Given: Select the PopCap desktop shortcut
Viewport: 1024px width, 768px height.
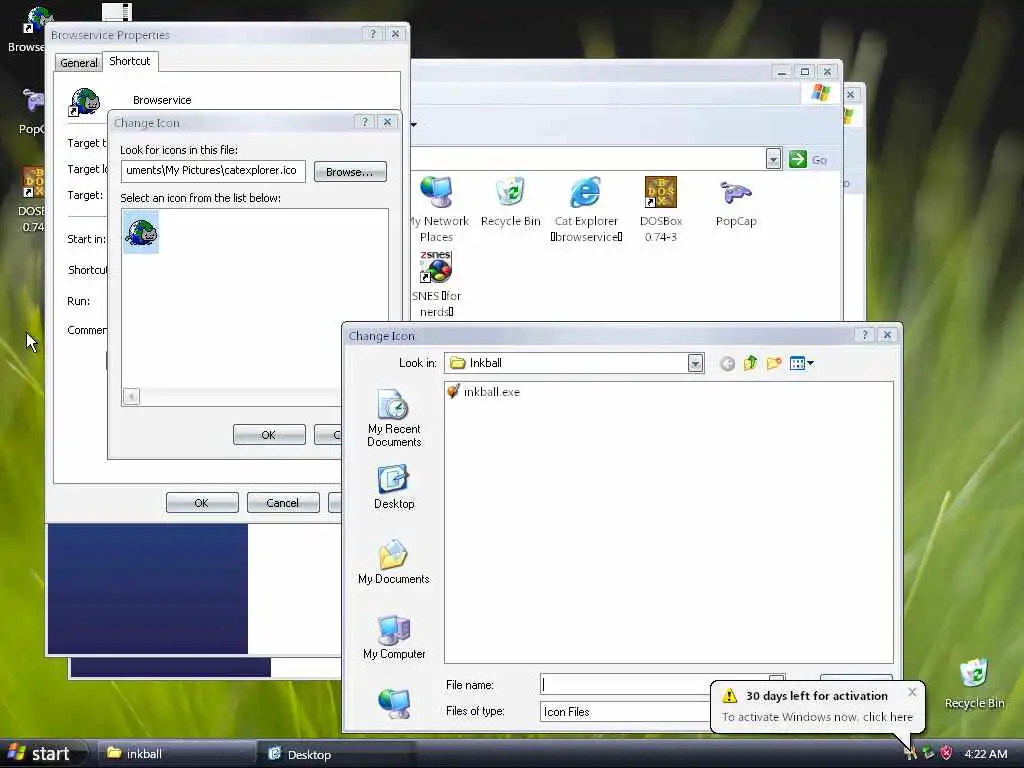Looking at the screenshot, I should [31, 112].
